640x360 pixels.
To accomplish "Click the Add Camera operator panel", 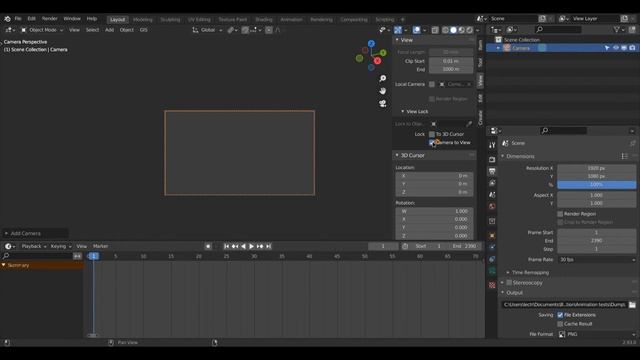I will pos(35,233).
